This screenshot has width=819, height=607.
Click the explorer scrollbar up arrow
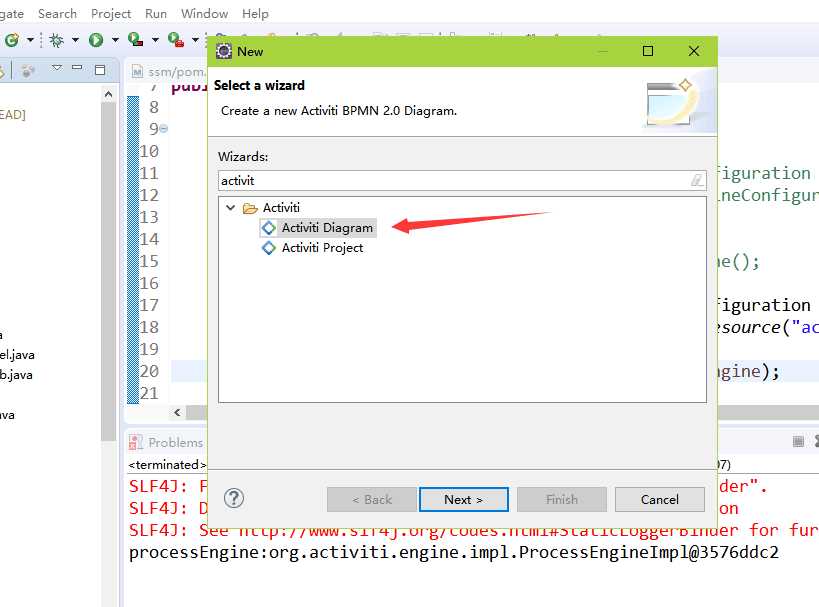pos(108,95)
